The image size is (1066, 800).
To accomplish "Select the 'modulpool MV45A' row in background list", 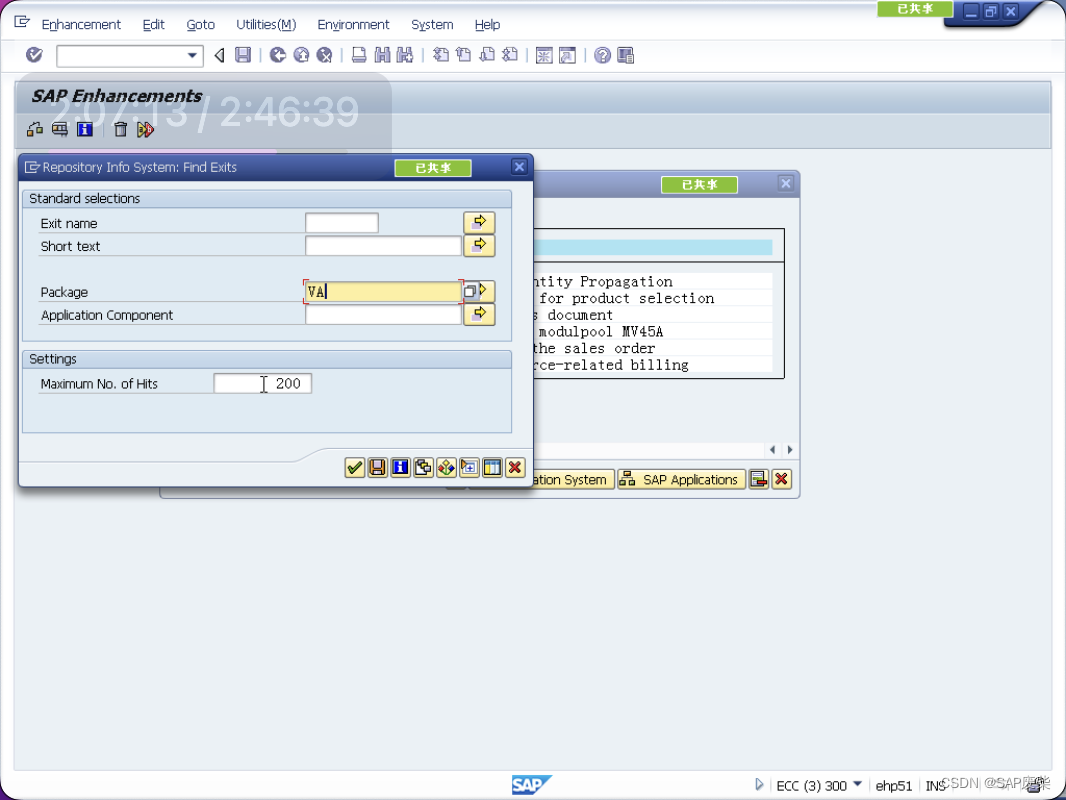I will 653,332.
